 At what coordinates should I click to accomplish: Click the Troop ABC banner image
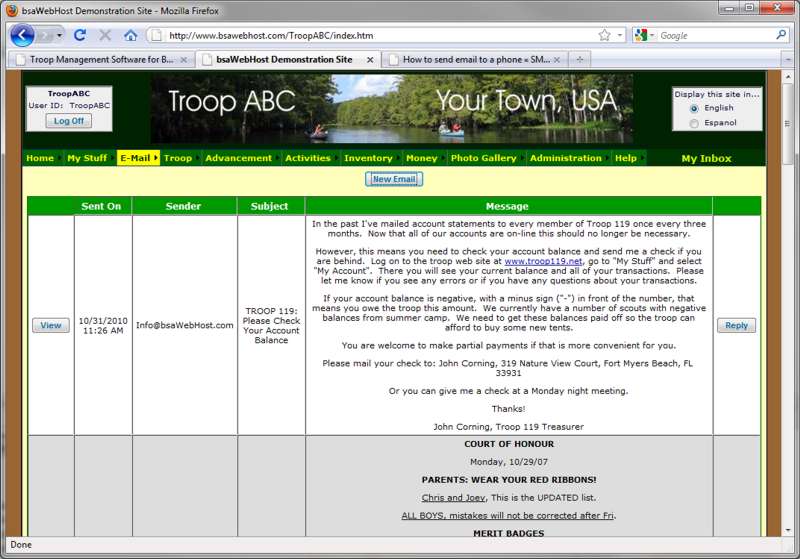392,109
